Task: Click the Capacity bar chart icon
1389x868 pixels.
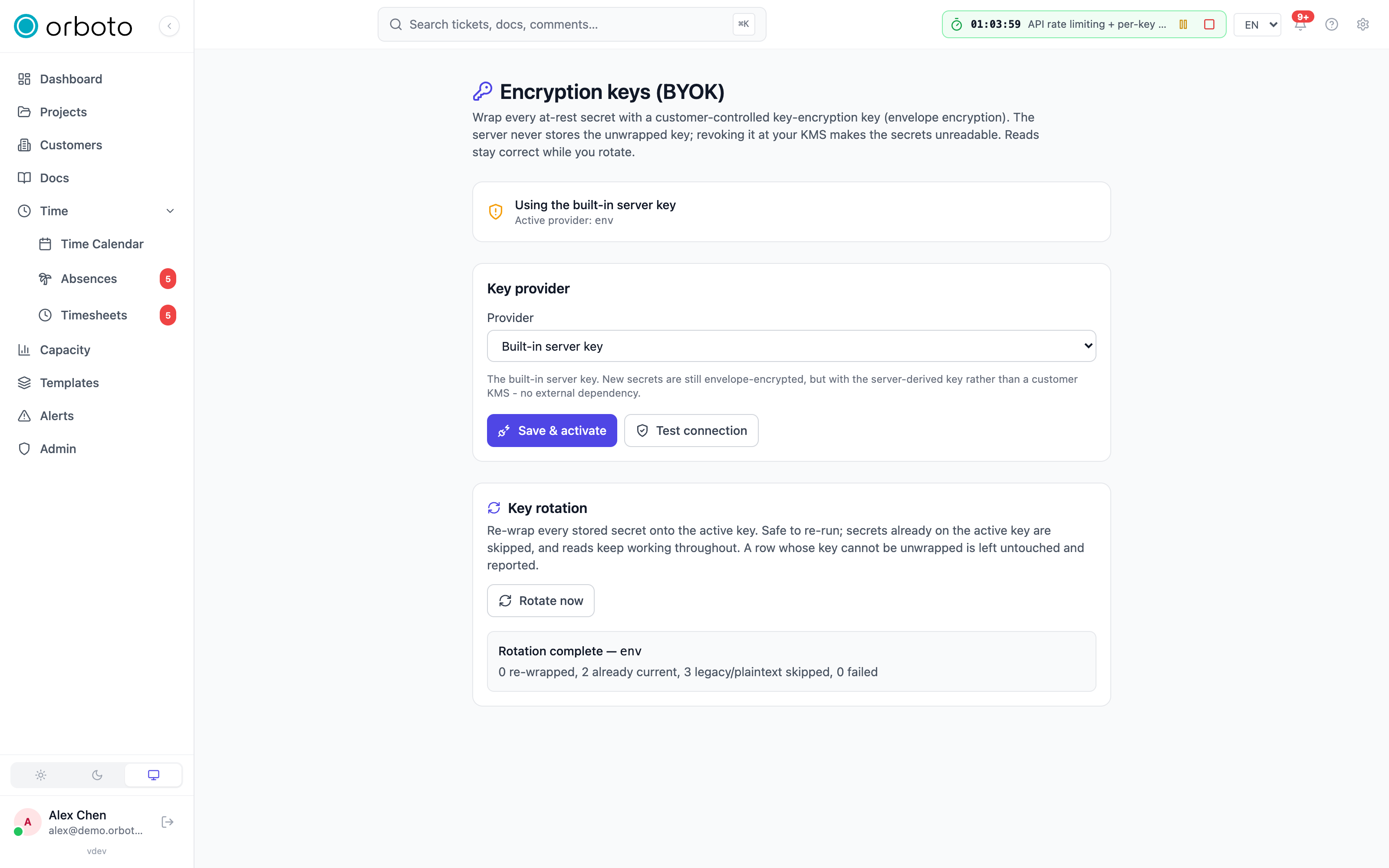Action: (x=24, y=350)
